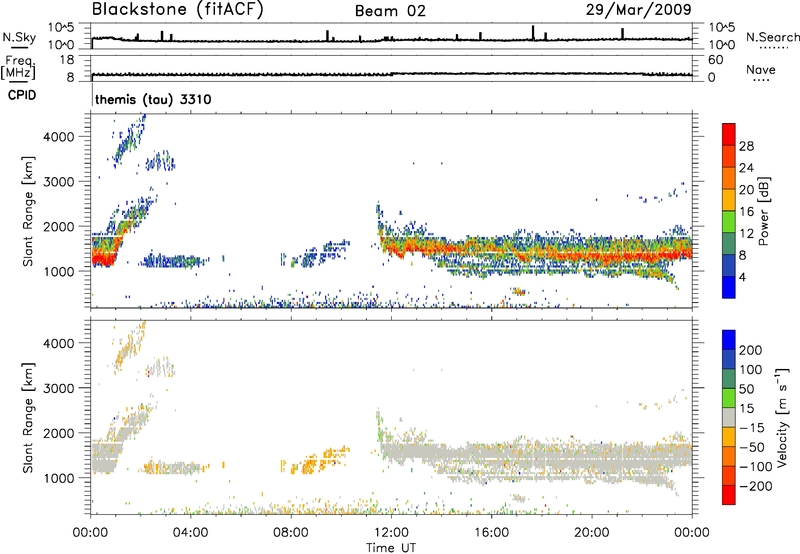The image size is (800, 554).
Task: Click the 28 label on Power colorbar
Action: [x=746, y=146]
